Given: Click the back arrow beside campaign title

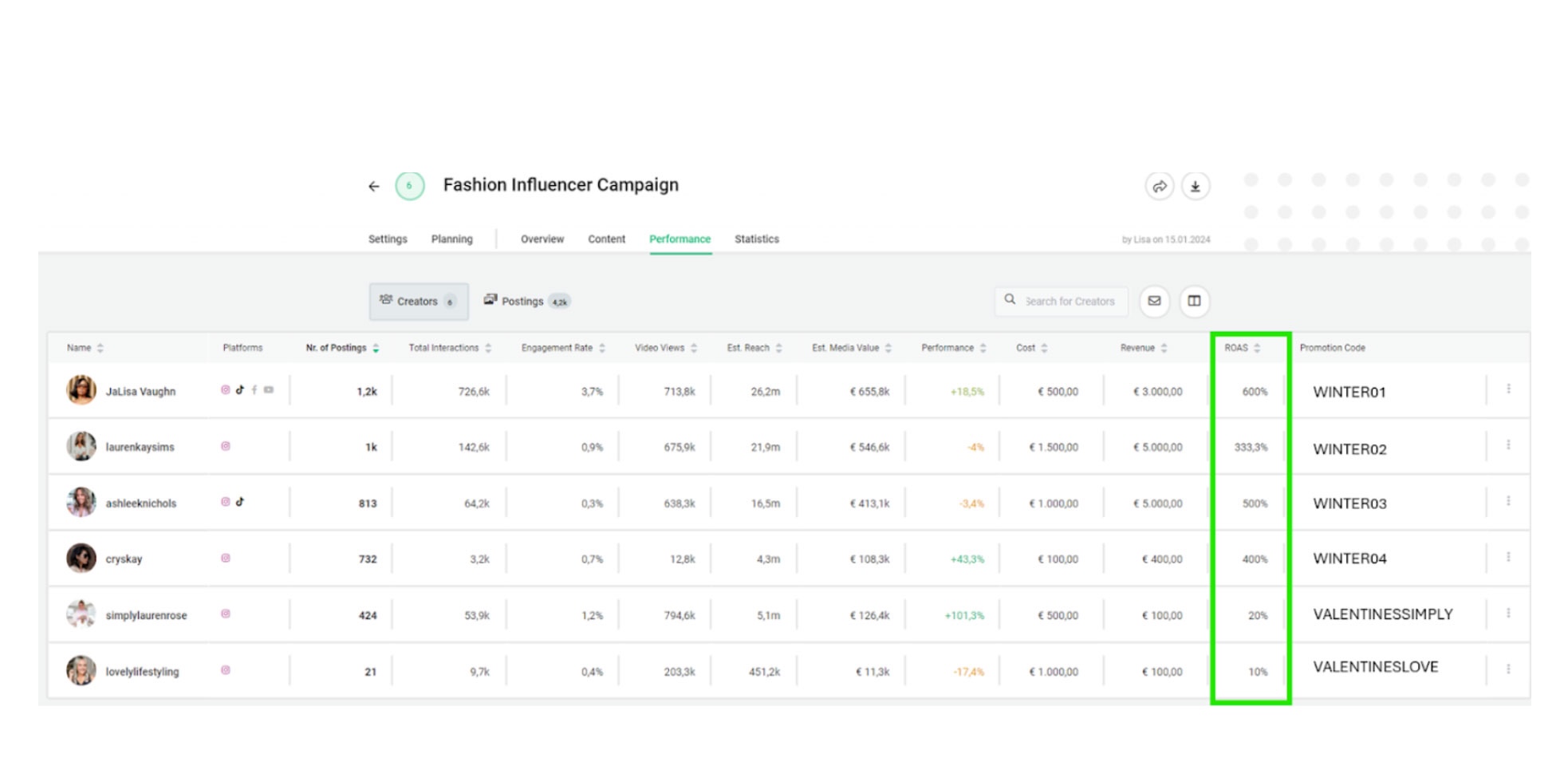Looking at the screenshot, I should [x=373, y=187].
